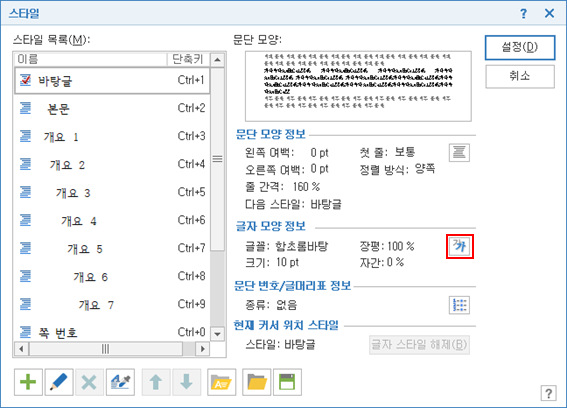
Task: Click the paragraph icon beside 개요 7
Action: (x=25, y=304)
